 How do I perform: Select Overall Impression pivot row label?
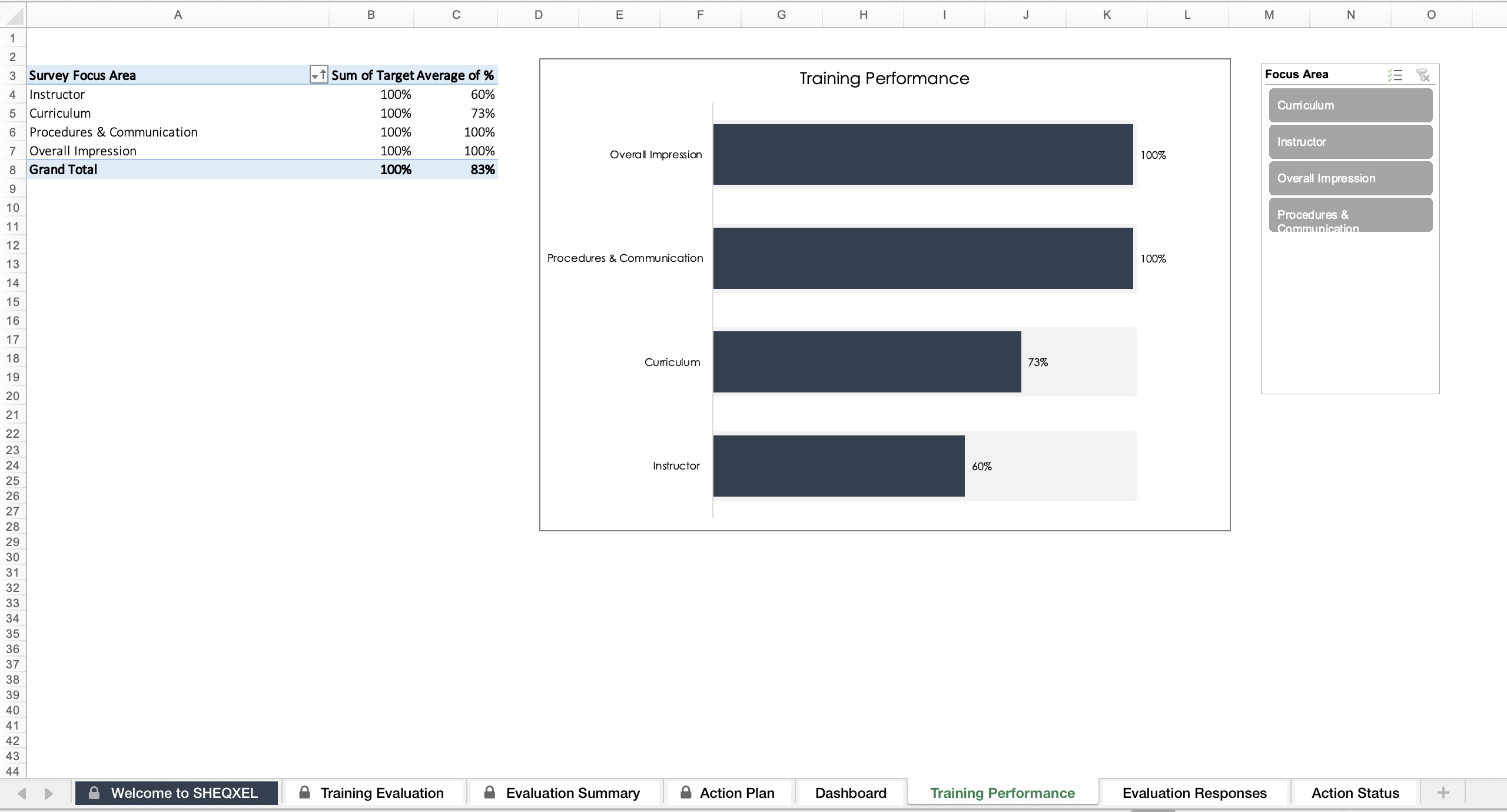[x=178, y=151]
